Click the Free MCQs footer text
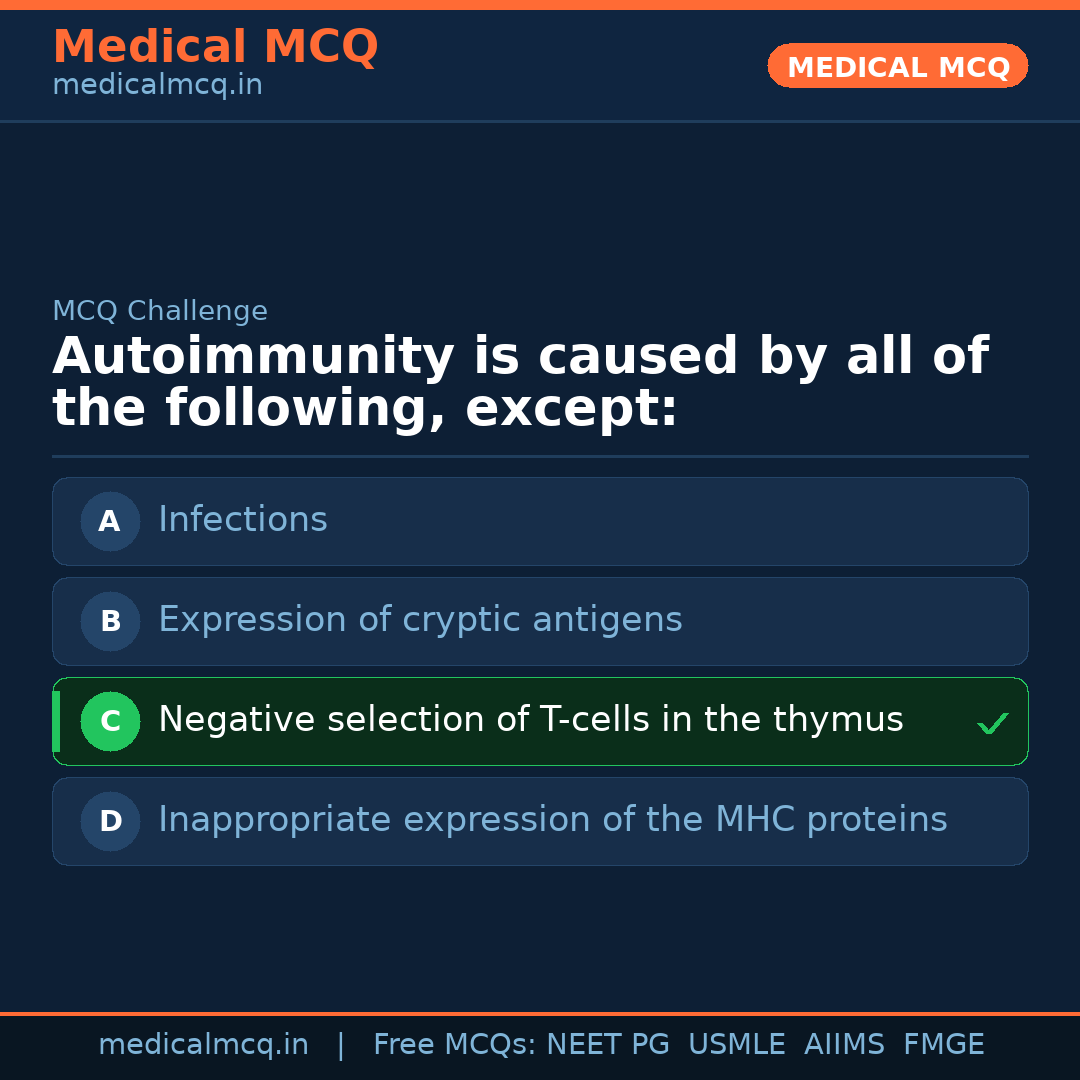Screen dimensions: 1080x1080 [x=454, y=1045]
